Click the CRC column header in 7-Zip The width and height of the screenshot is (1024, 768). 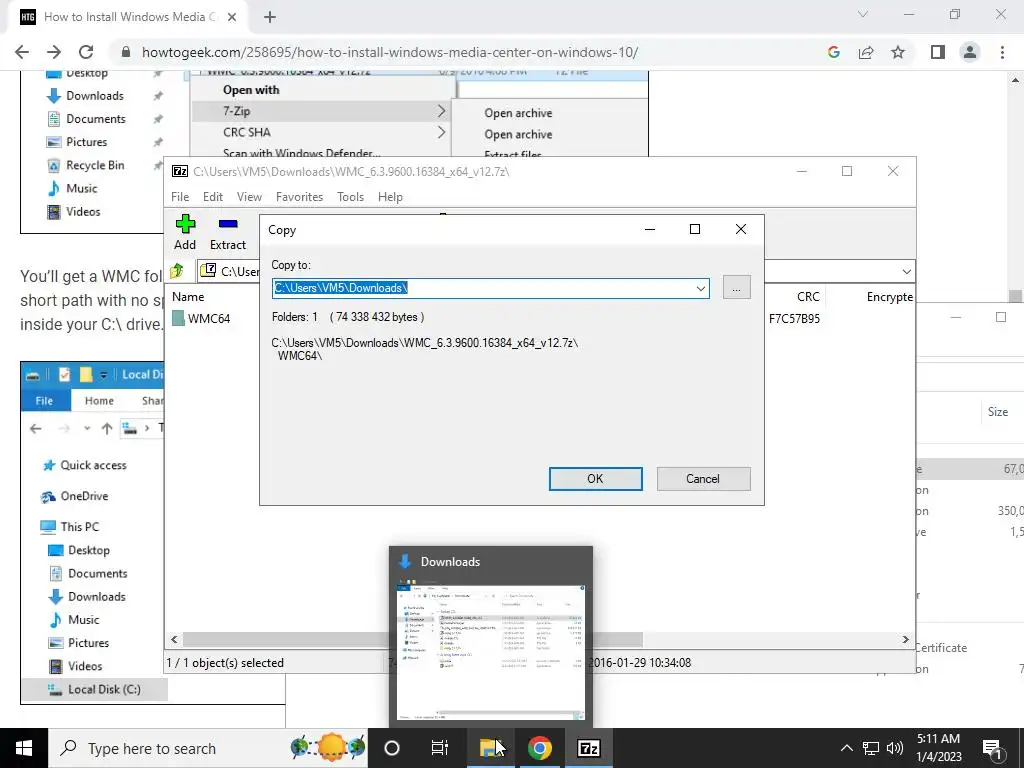tap(808, 296)
